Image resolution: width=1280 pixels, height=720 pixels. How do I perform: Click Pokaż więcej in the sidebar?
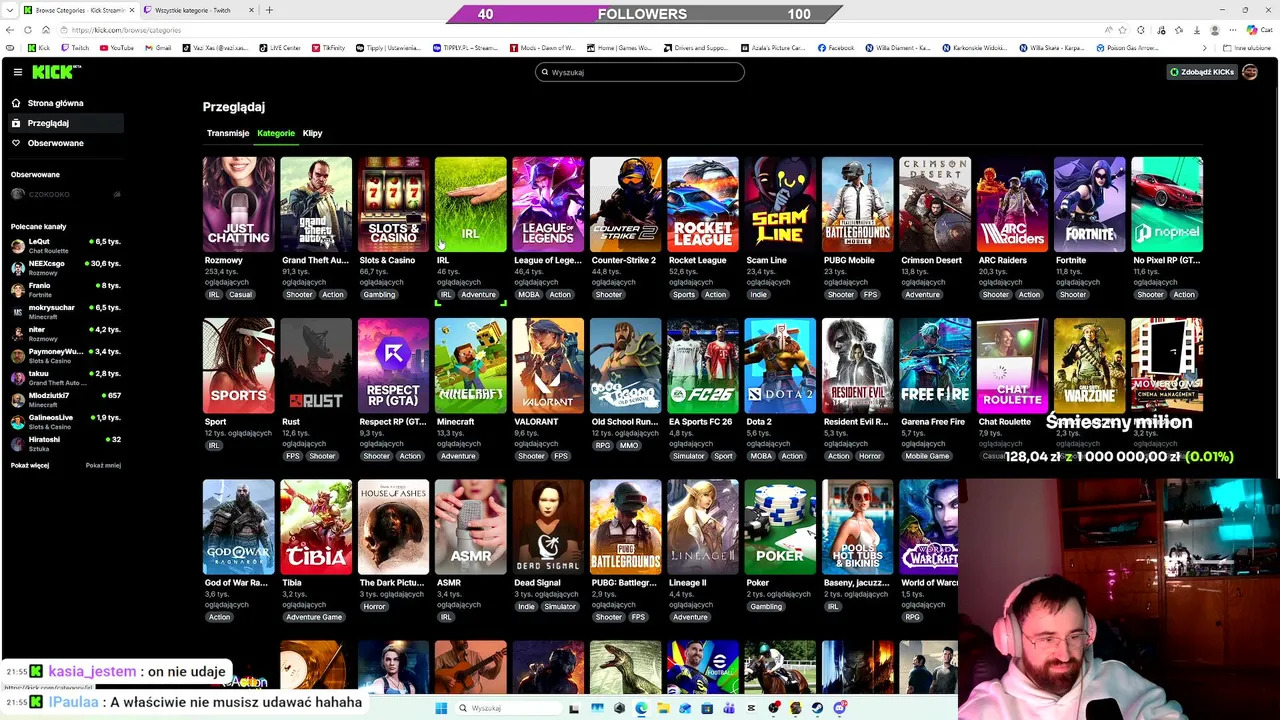(x=30, y=465)
